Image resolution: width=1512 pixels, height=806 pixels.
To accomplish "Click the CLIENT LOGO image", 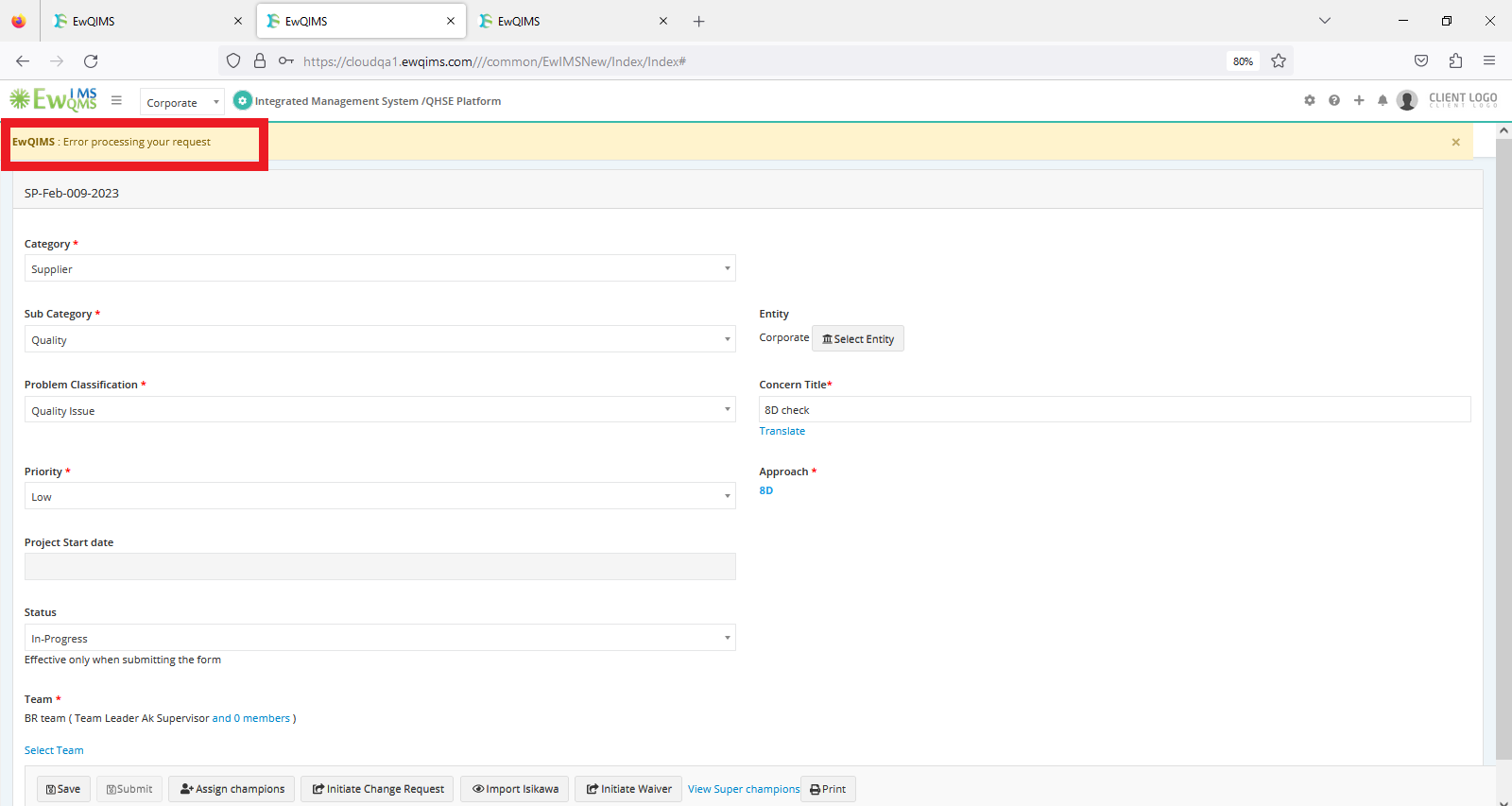I will (x=1463, y=99).
